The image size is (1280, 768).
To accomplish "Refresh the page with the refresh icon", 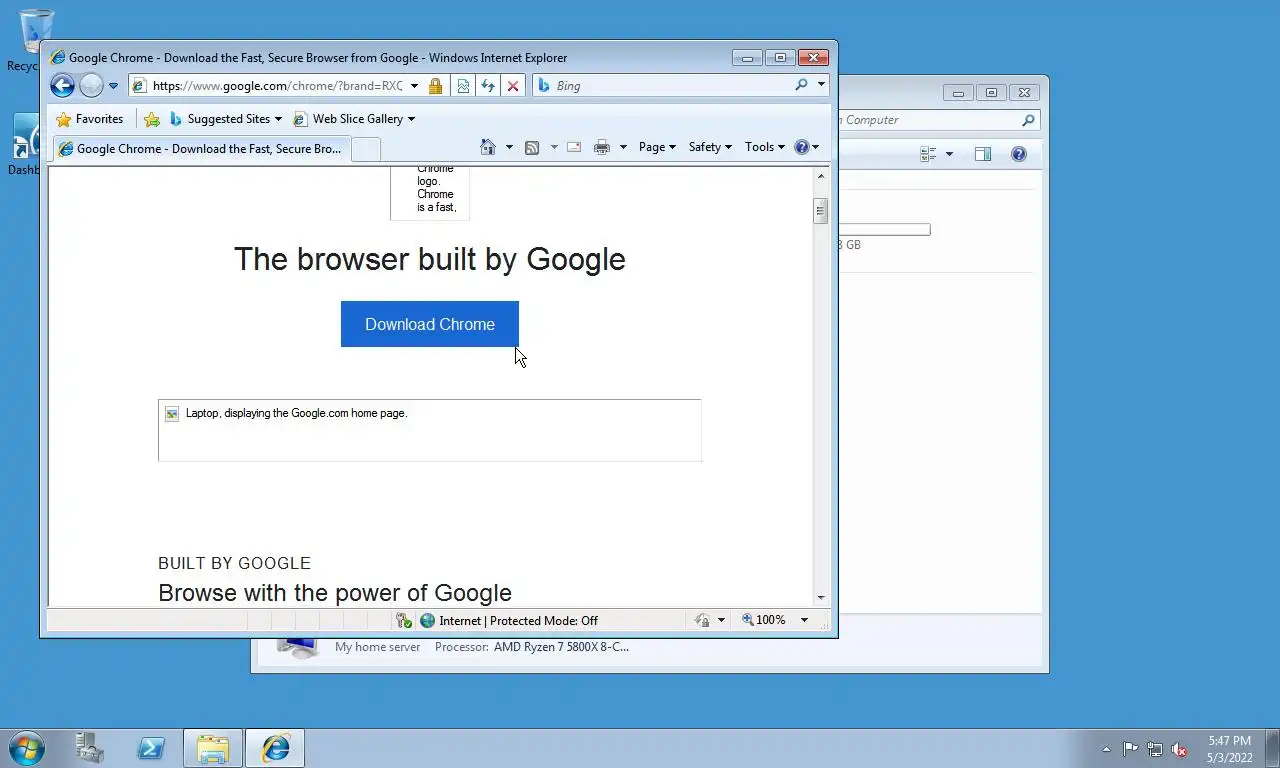I will [x=488, y=86].
